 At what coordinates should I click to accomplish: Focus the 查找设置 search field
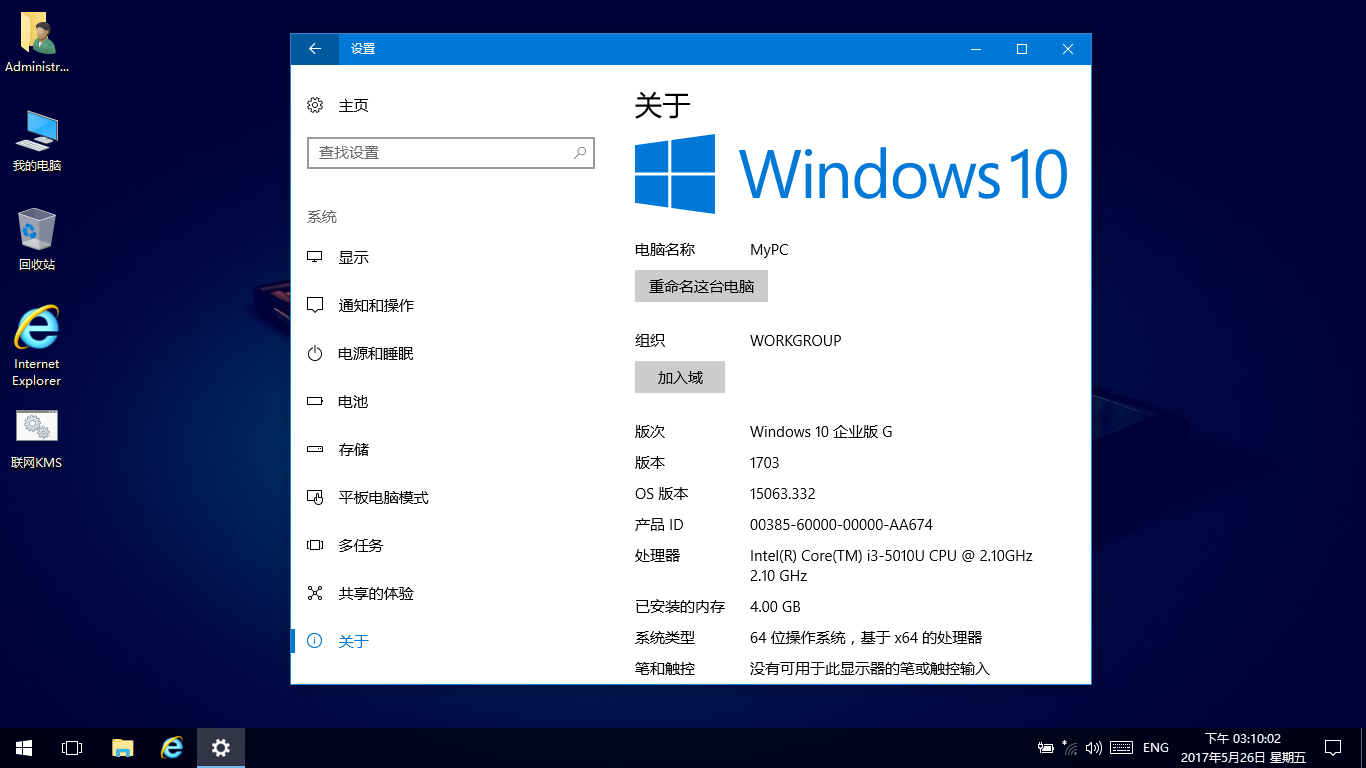tap(451, 153)
